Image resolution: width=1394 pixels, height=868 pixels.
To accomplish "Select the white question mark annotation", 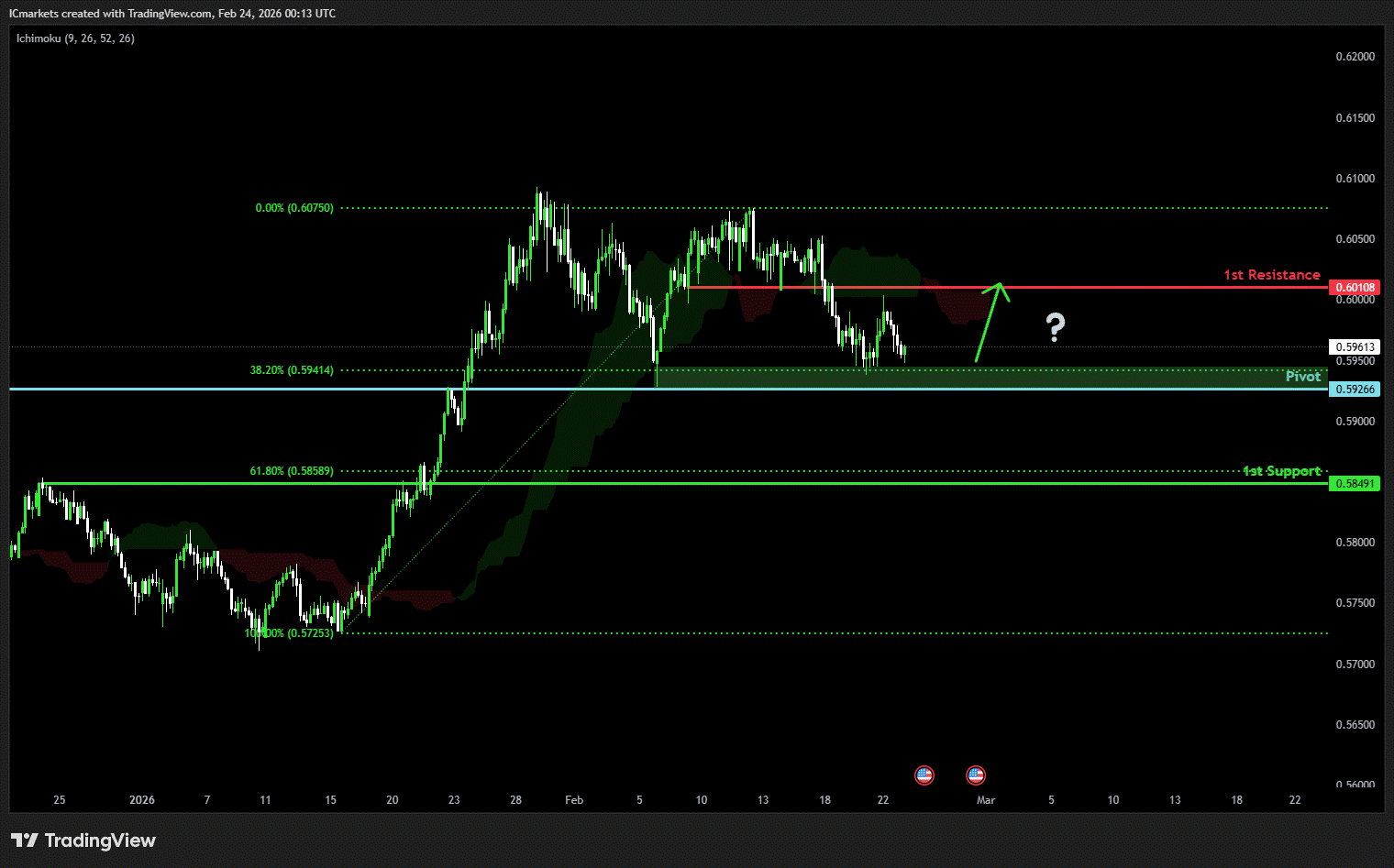I will coord(1056,327).
